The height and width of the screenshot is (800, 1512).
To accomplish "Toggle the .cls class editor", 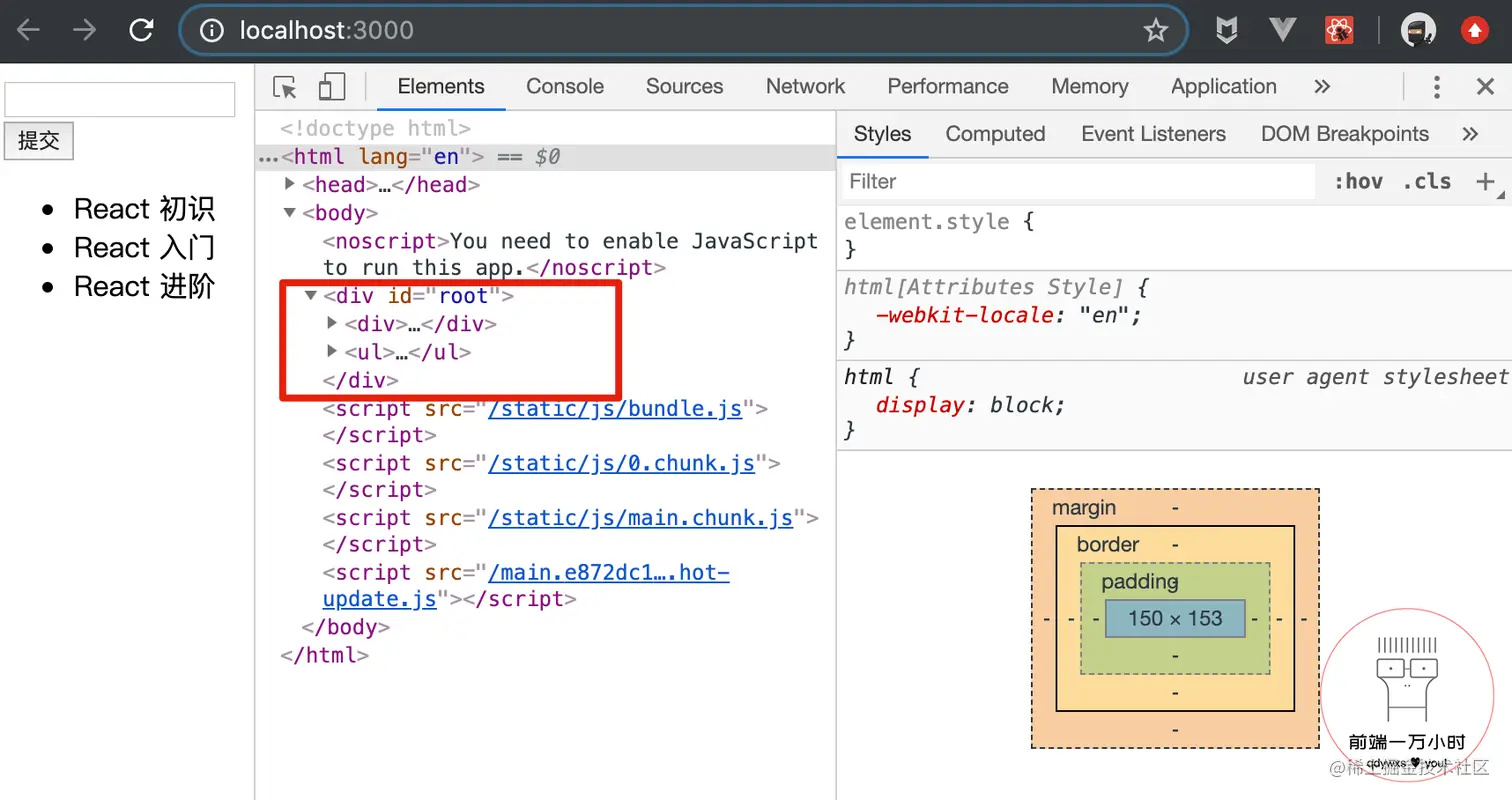I will pyautogui.click(x=1427, y=181).
